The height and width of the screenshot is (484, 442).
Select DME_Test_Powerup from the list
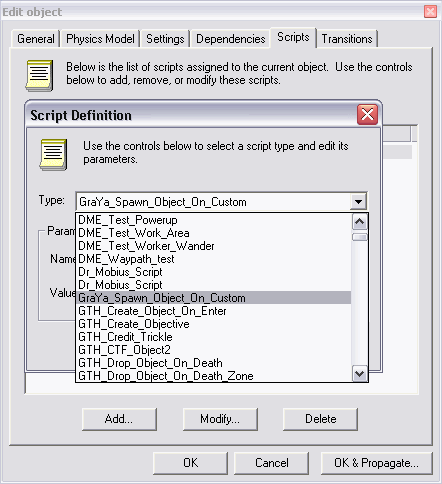point(213,220)
